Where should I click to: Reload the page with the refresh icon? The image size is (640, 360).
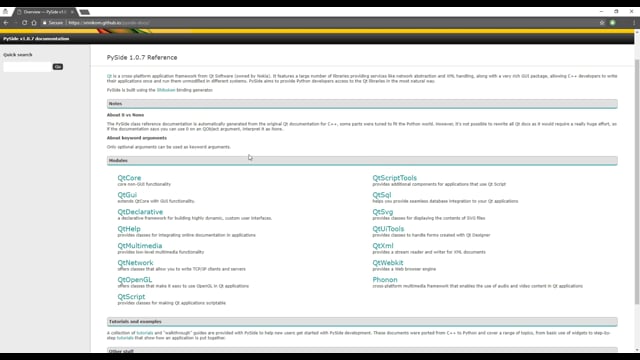(24, 23)
